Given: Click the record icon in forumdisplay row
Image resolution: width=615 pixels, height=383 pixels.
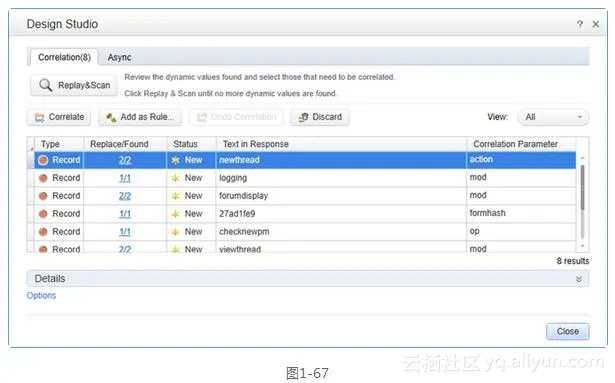Looking at the screenshot, I should (43, 196).
